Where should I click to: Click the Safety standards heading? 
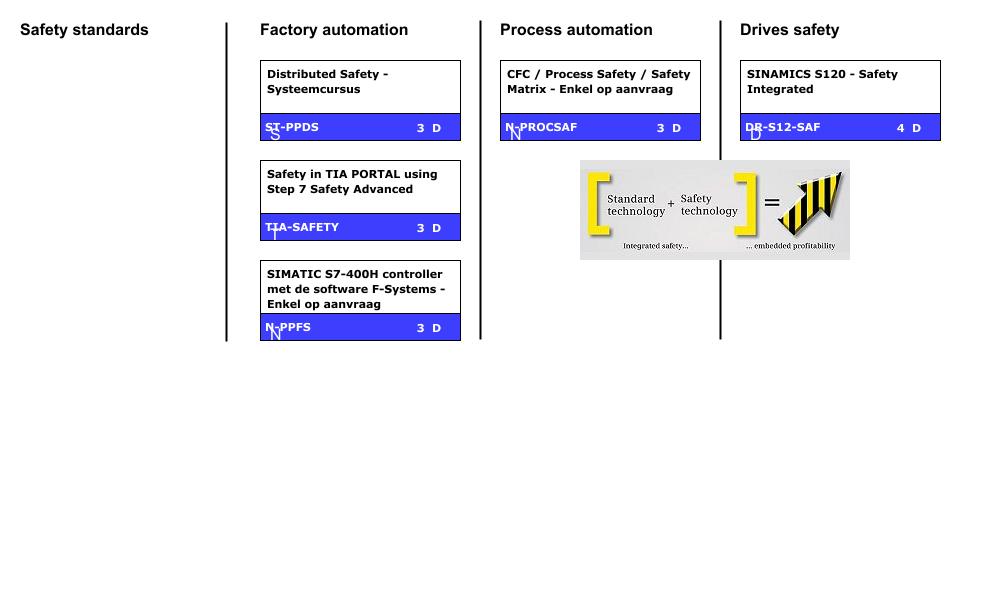pos(84,30)
